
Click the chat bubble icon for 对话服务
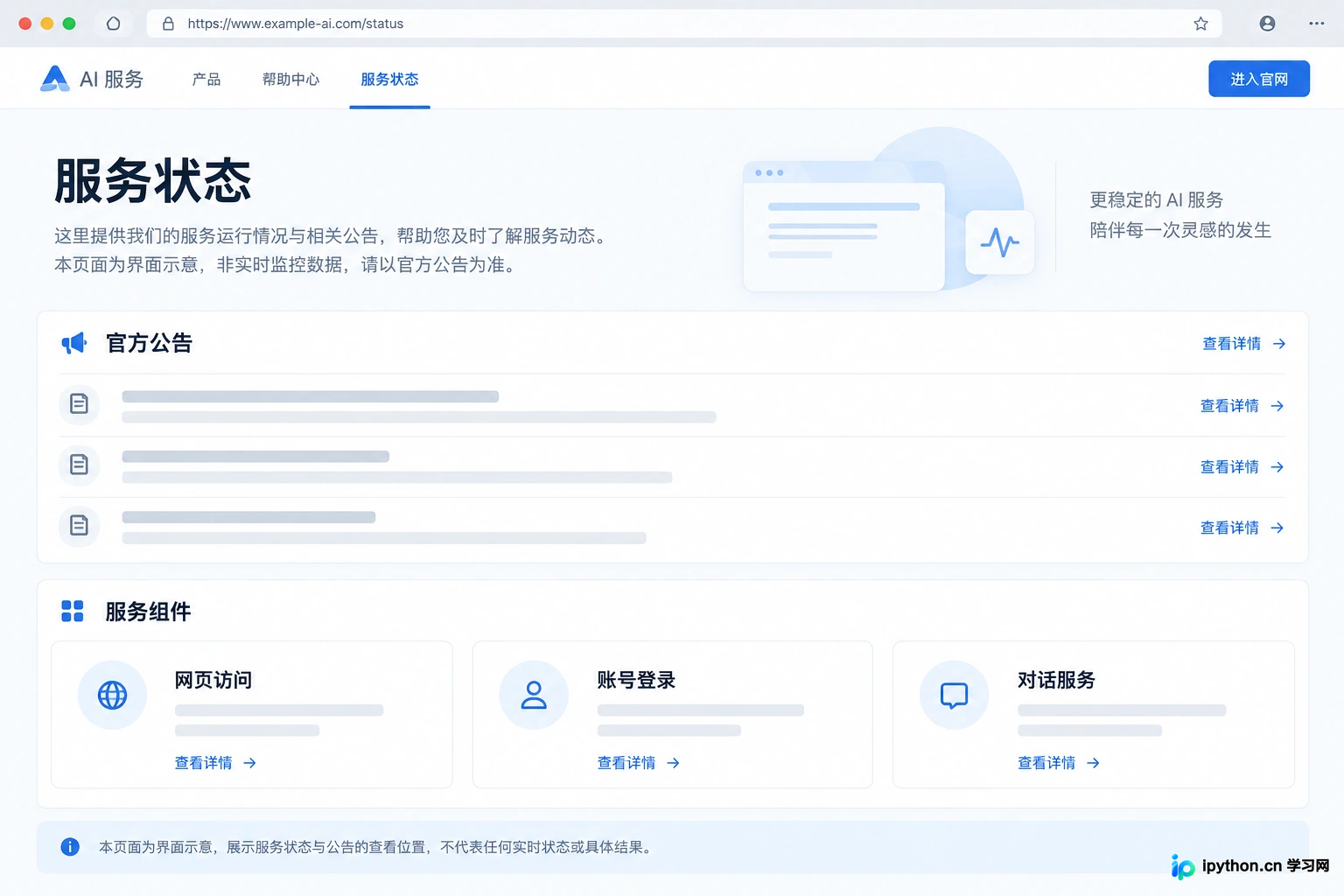coord(954,695)
